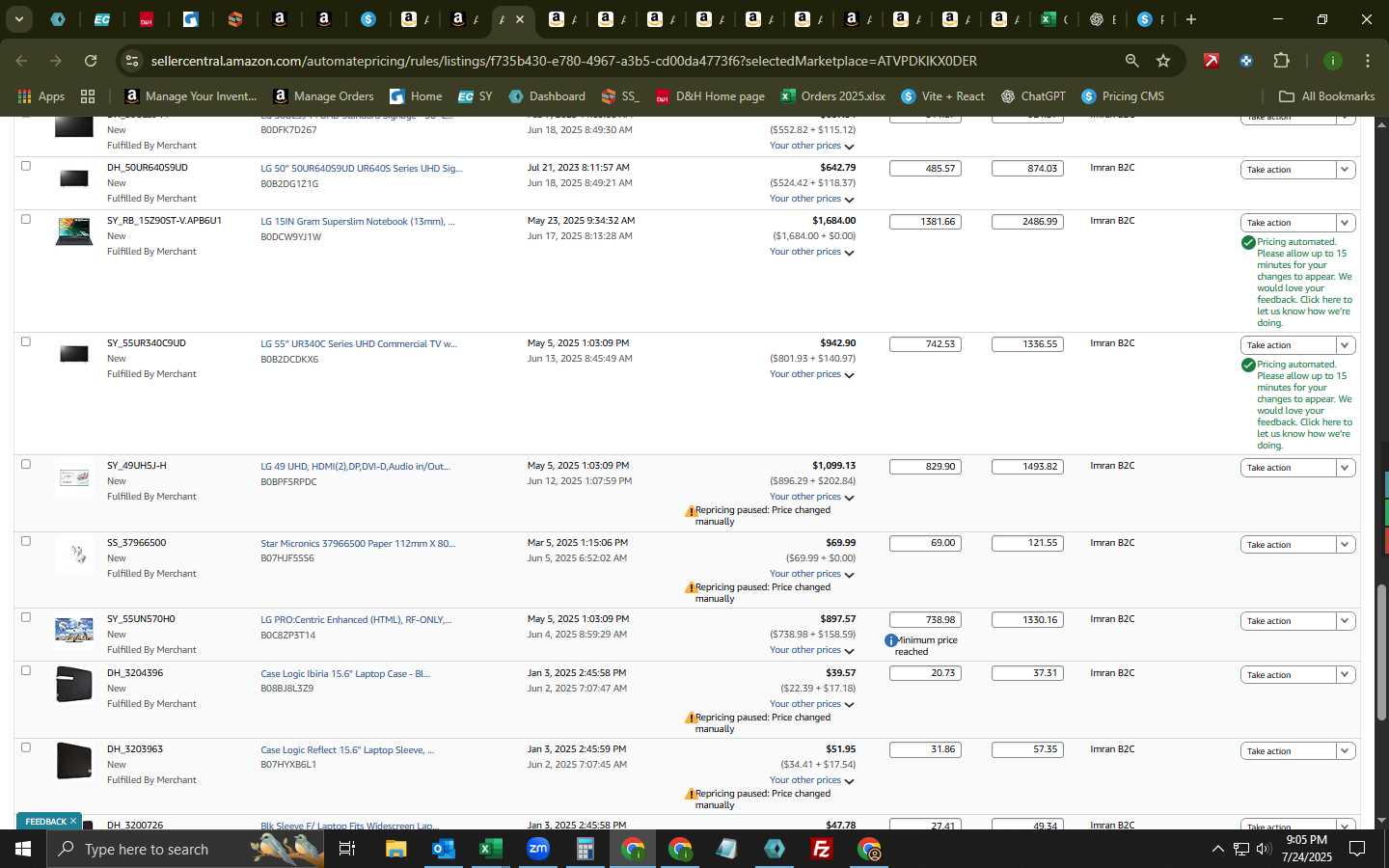Bookmark this page with the star icon
1389x868 pixels.
[x=1163, y=61]
